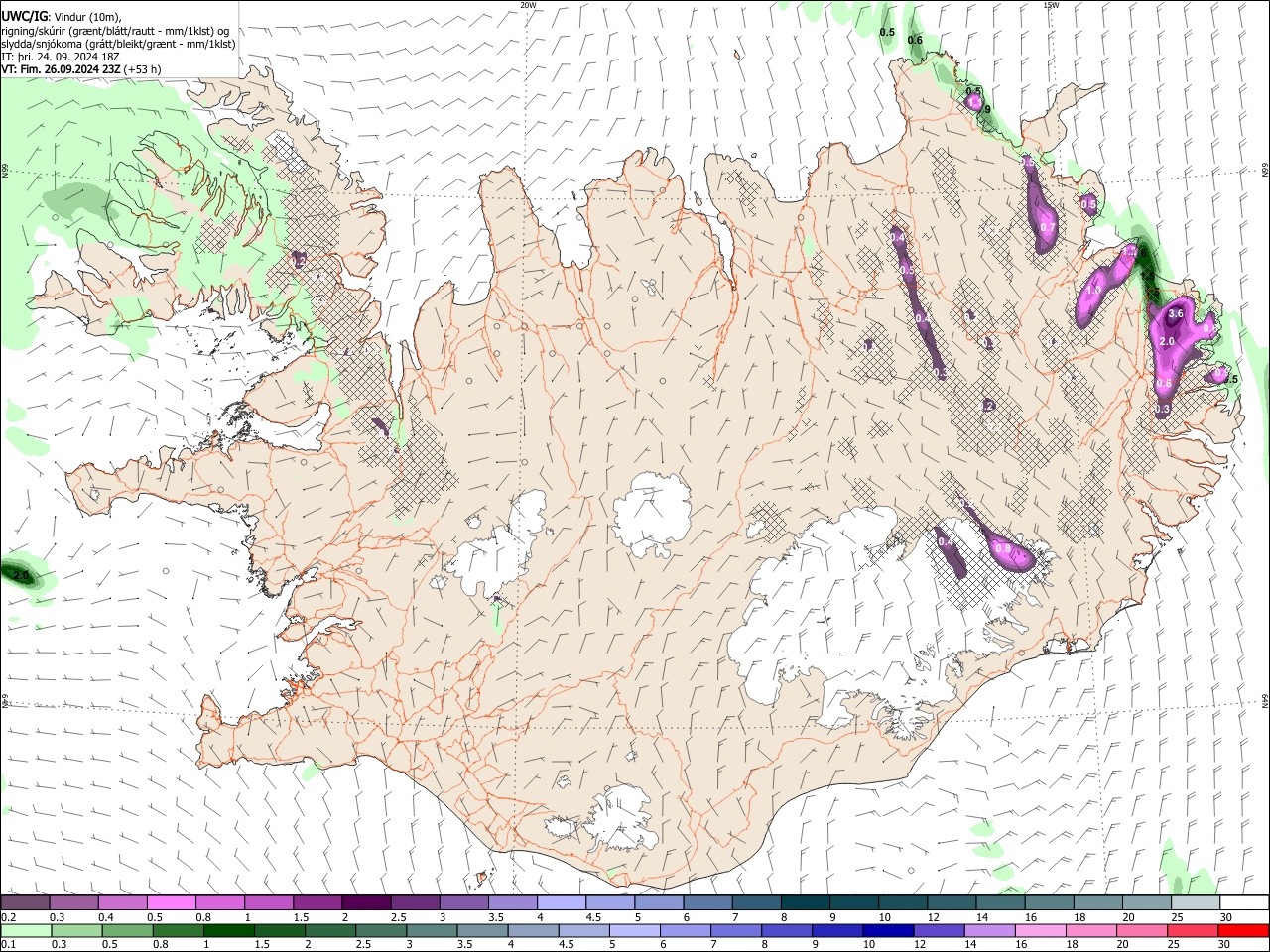This screenshot has width=1270, height=952.
Task: Click the light pink rain swatch starting at 16
Action: tap(1042, 930)
